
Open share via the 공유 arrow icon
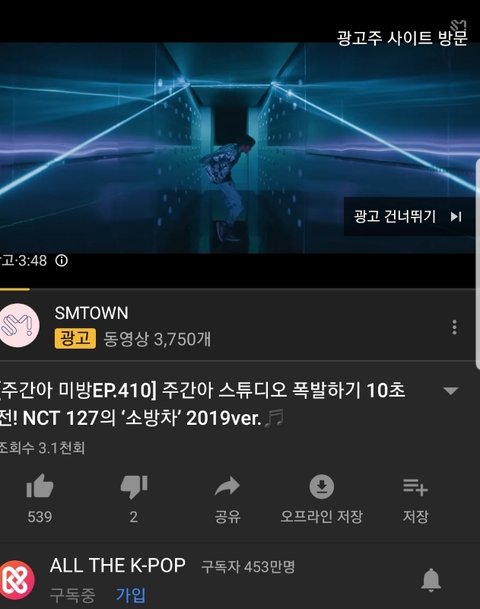(227, 486)
